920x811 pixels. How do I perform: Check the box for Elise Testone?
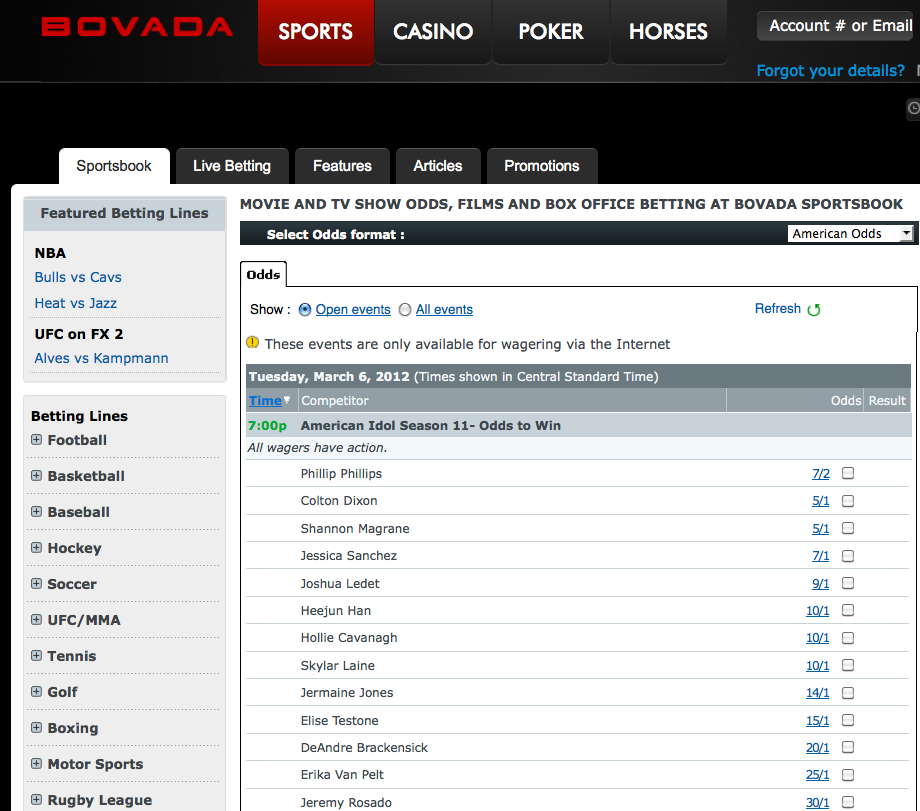(848, 720)
